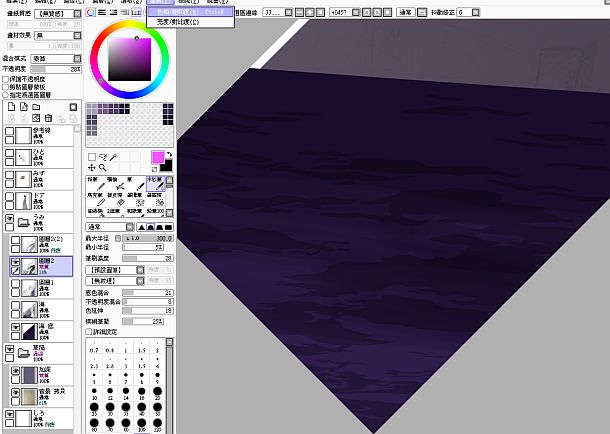Viewport: 610px width, 434px height.
Task: Click the brush tool tray scroll-down arrow
Action: pyautogui.click(x=169, y=213)
